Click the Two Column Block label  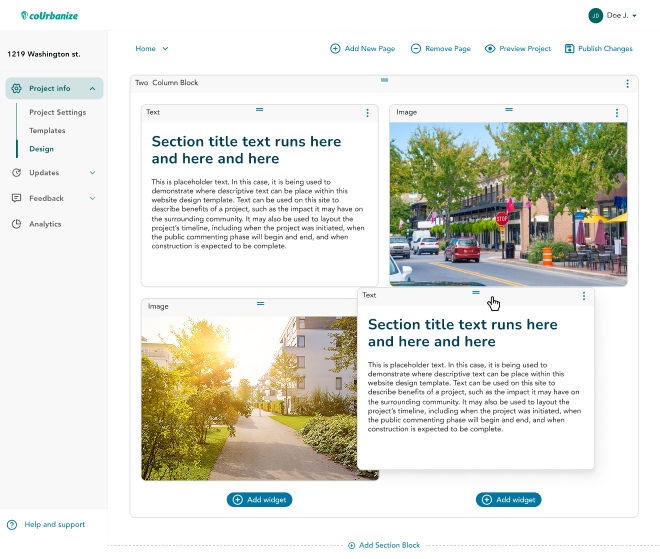(167, 83)
